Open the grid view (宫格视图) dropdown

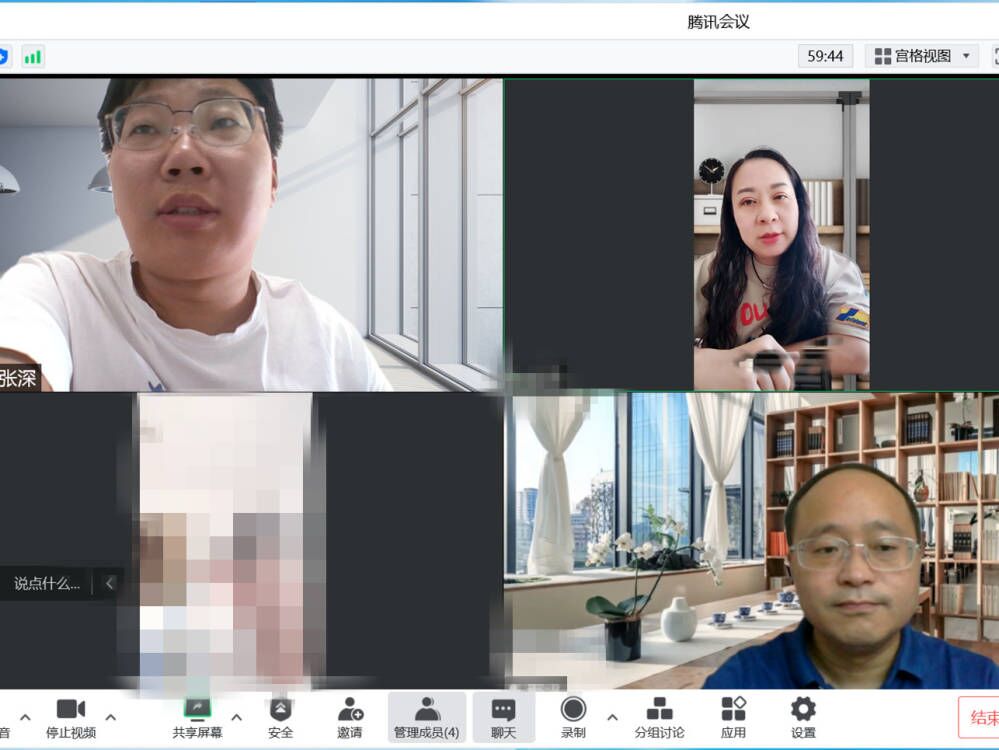coord(924,56)
